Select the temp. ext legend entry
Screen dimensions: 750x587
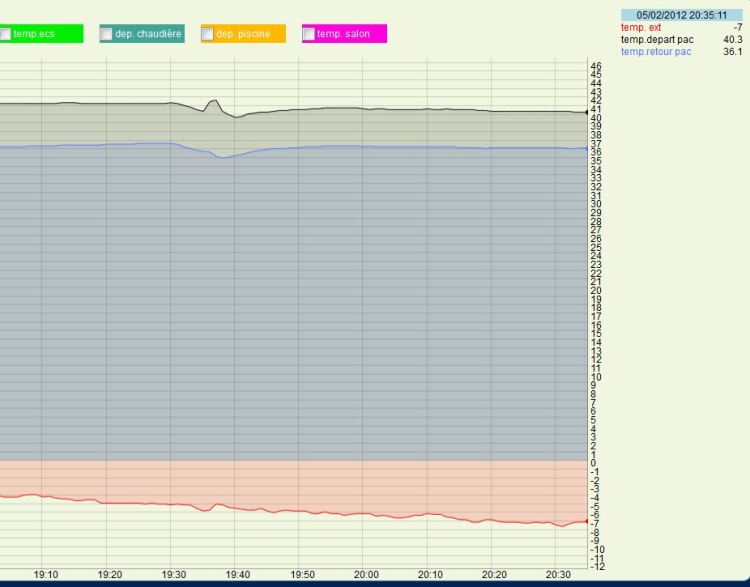click(x=641, y=28)
